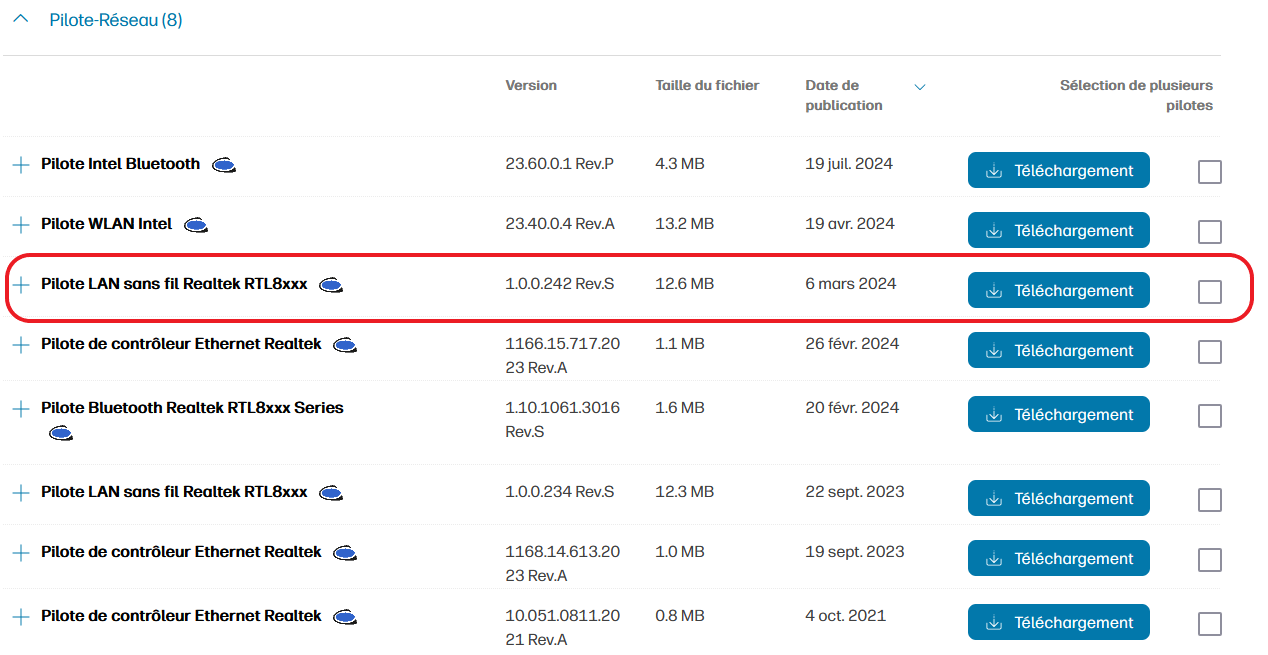Screen dimensions: 1268x655
Task: Expand the Ethernet Realtek row dated 19 sept. 2023
Action: pyautogui.click(x=20, y=552)
